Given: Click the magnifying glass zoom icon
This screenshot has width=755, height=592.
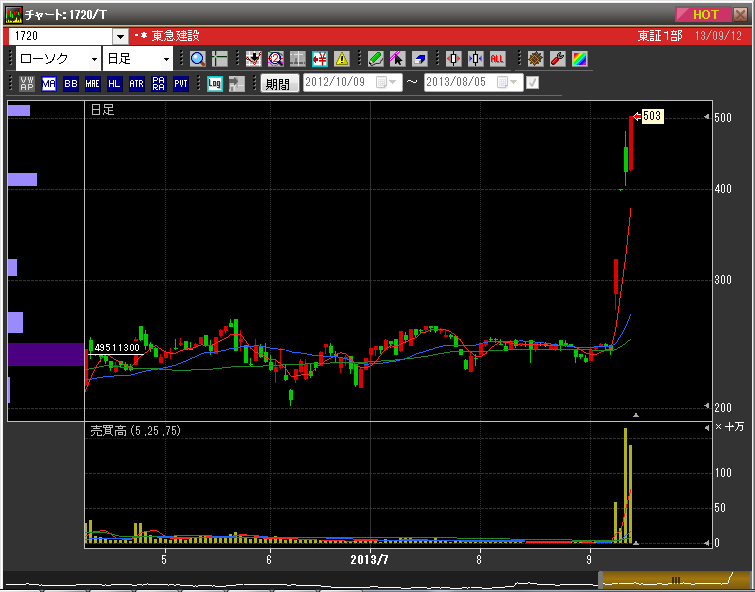Looking at the screenshot, I should 197,59.
